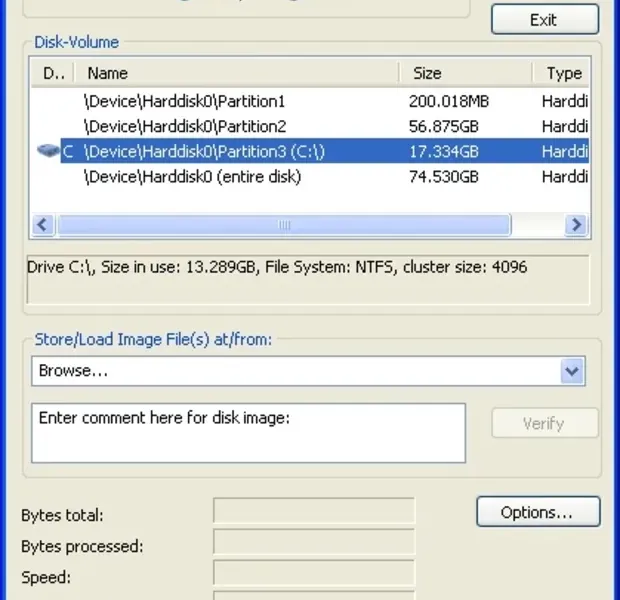Sort list by Name column header

tap(236, 73)
